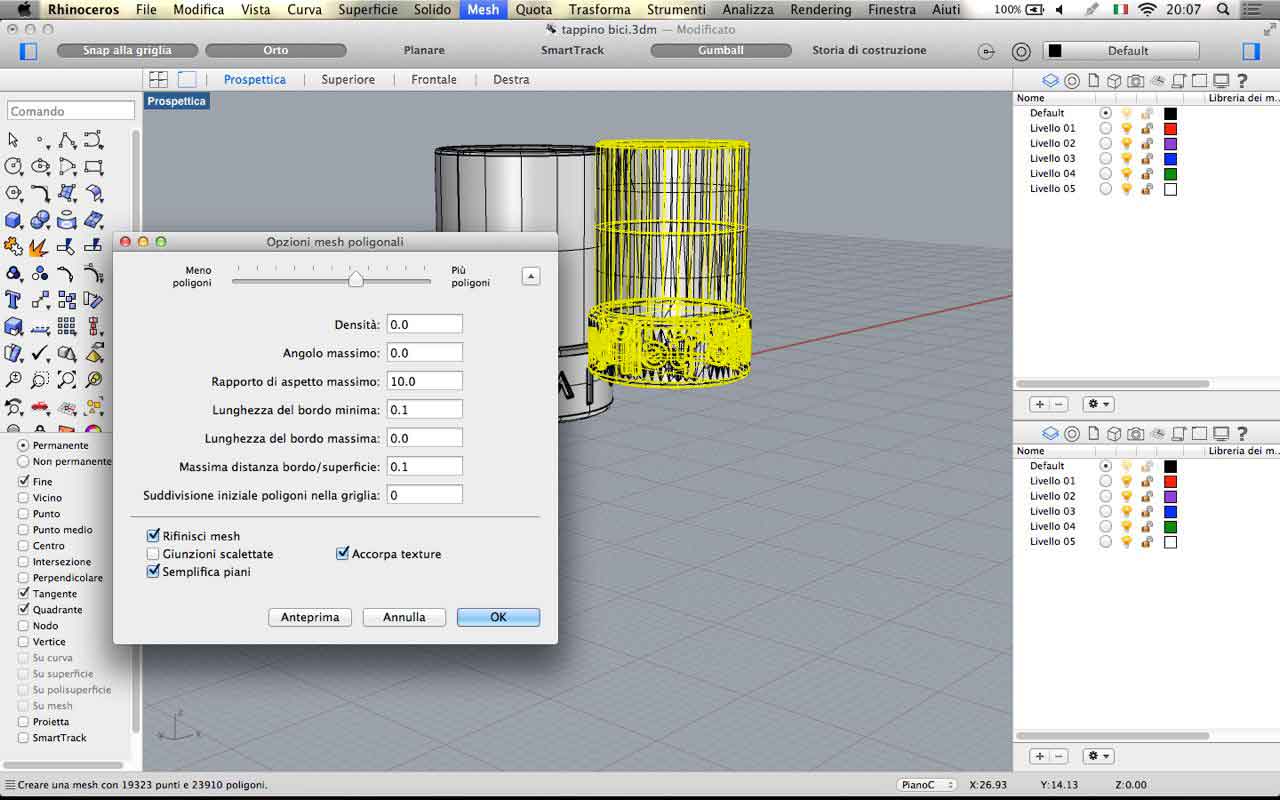Click the Join puzzle-piece tool

[x=13, y=246]
